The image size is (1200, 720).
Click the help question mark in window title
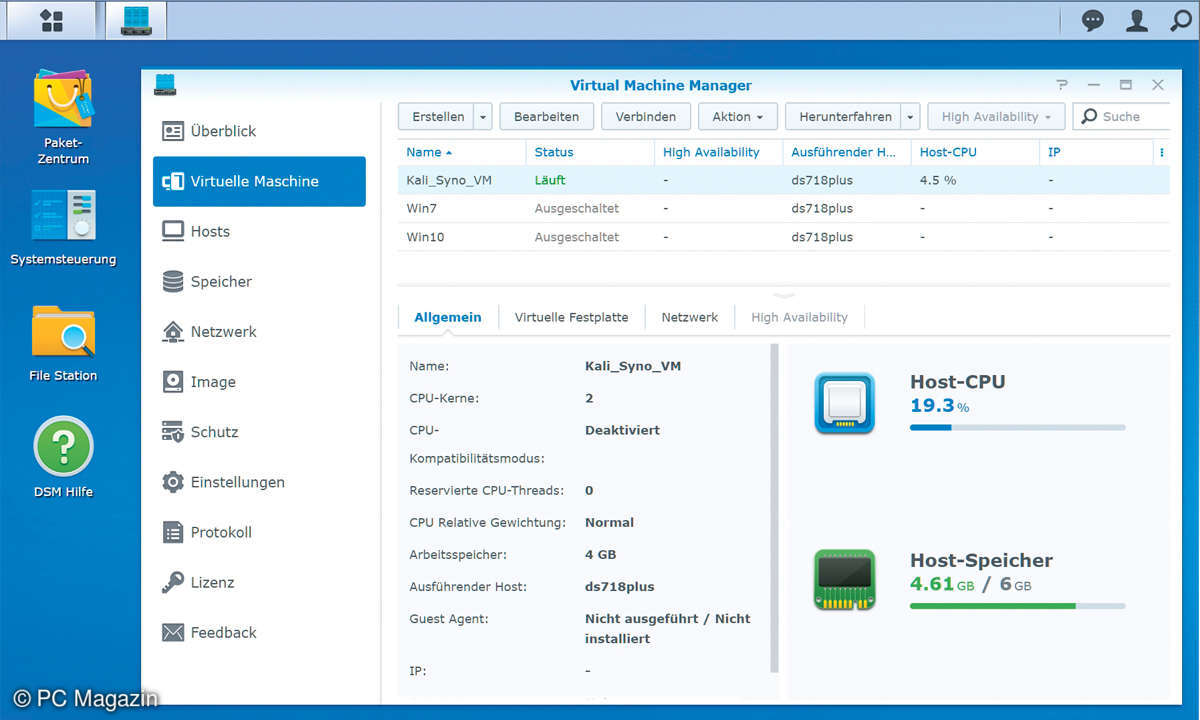(1062, 85)
